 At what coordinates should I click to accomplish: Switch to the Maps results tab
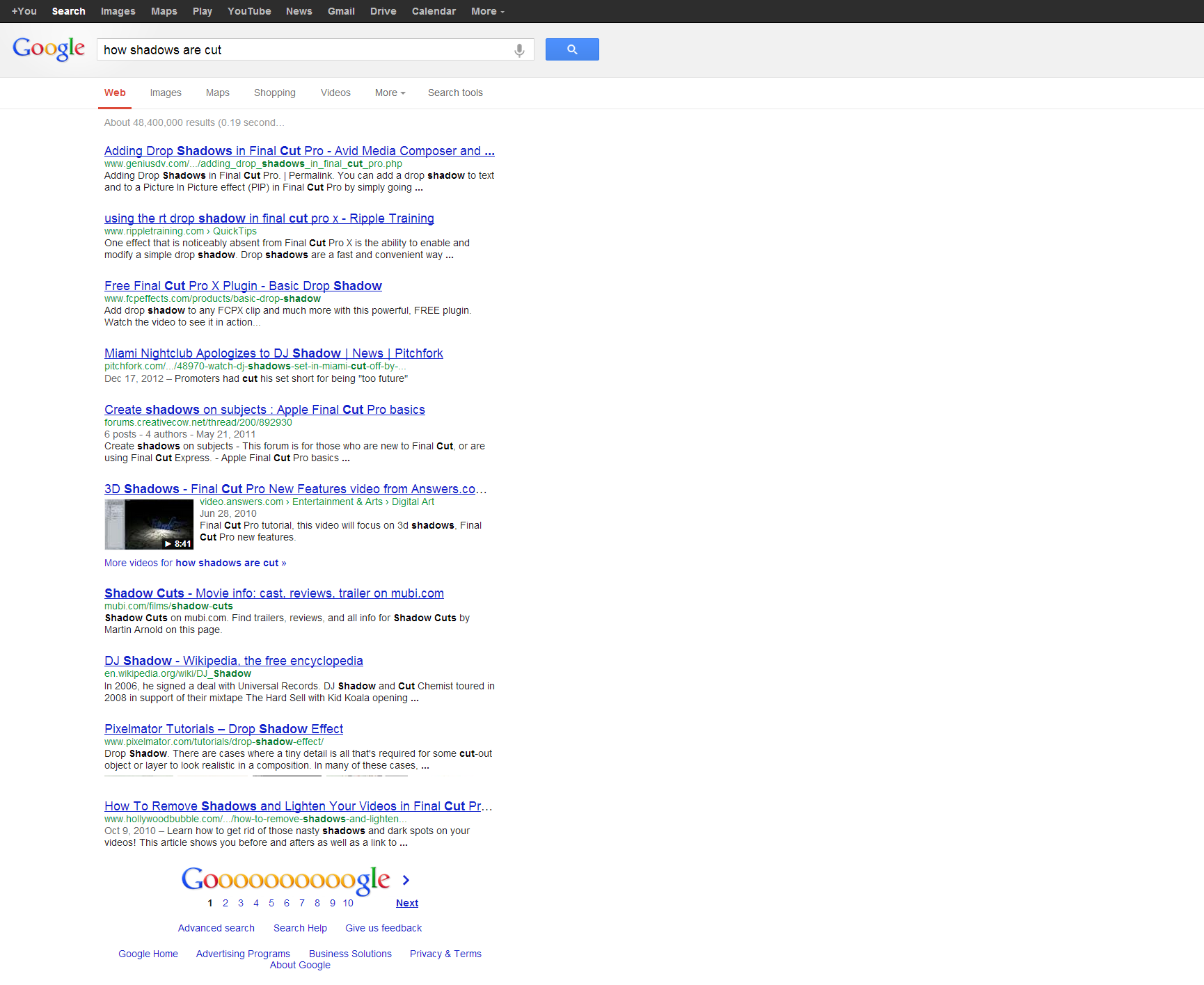coord(218,93)
